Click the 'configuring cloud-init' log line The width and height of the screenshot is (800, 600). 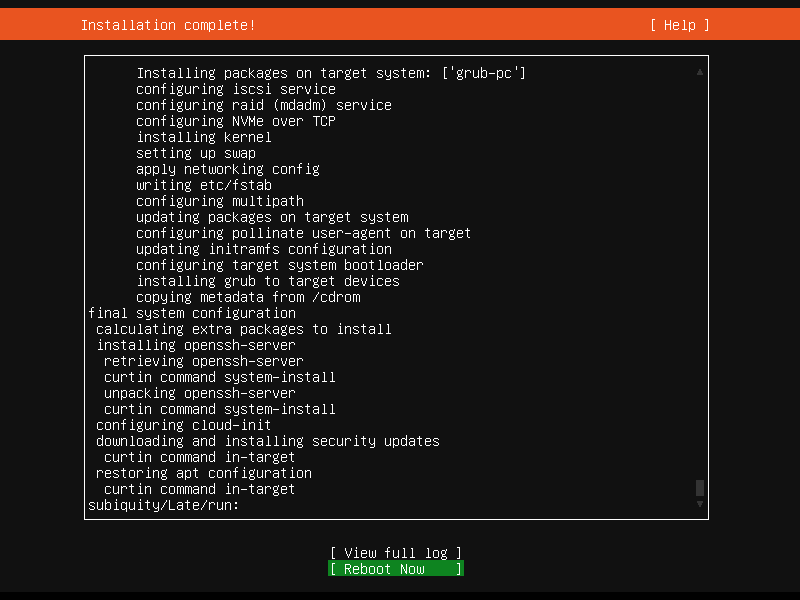(x=184, y=425)
